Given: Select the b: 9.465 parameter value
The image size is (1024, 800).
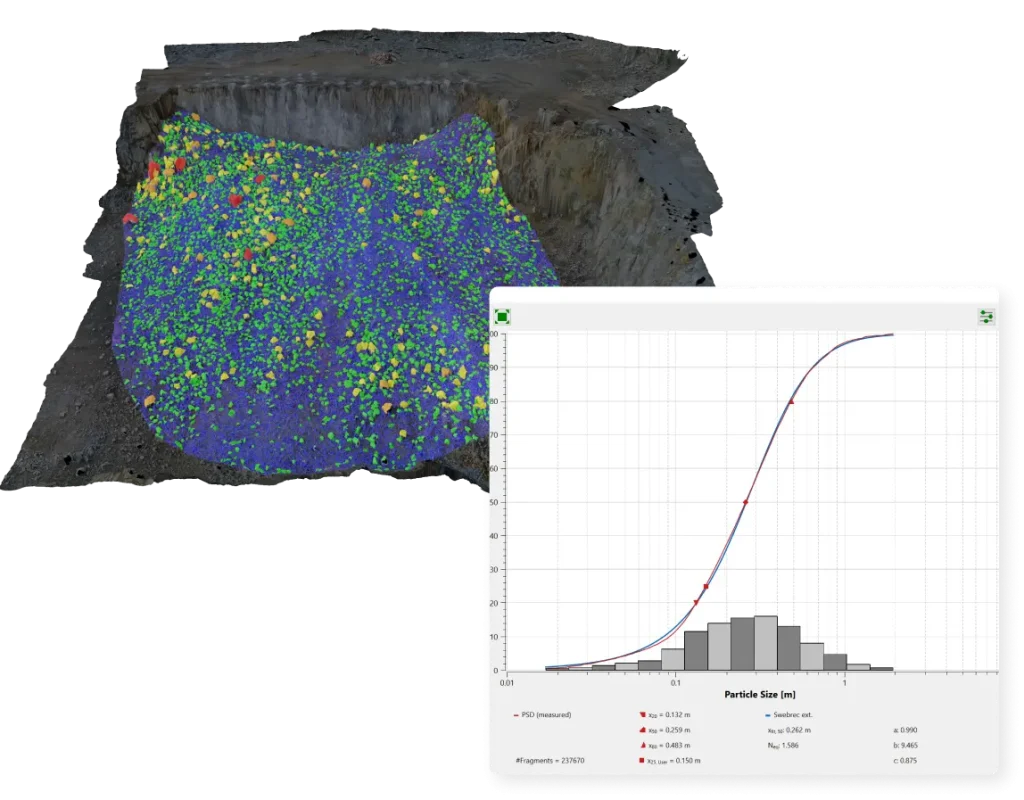Looking at the screenshot, I should click(x=914, y=746).
